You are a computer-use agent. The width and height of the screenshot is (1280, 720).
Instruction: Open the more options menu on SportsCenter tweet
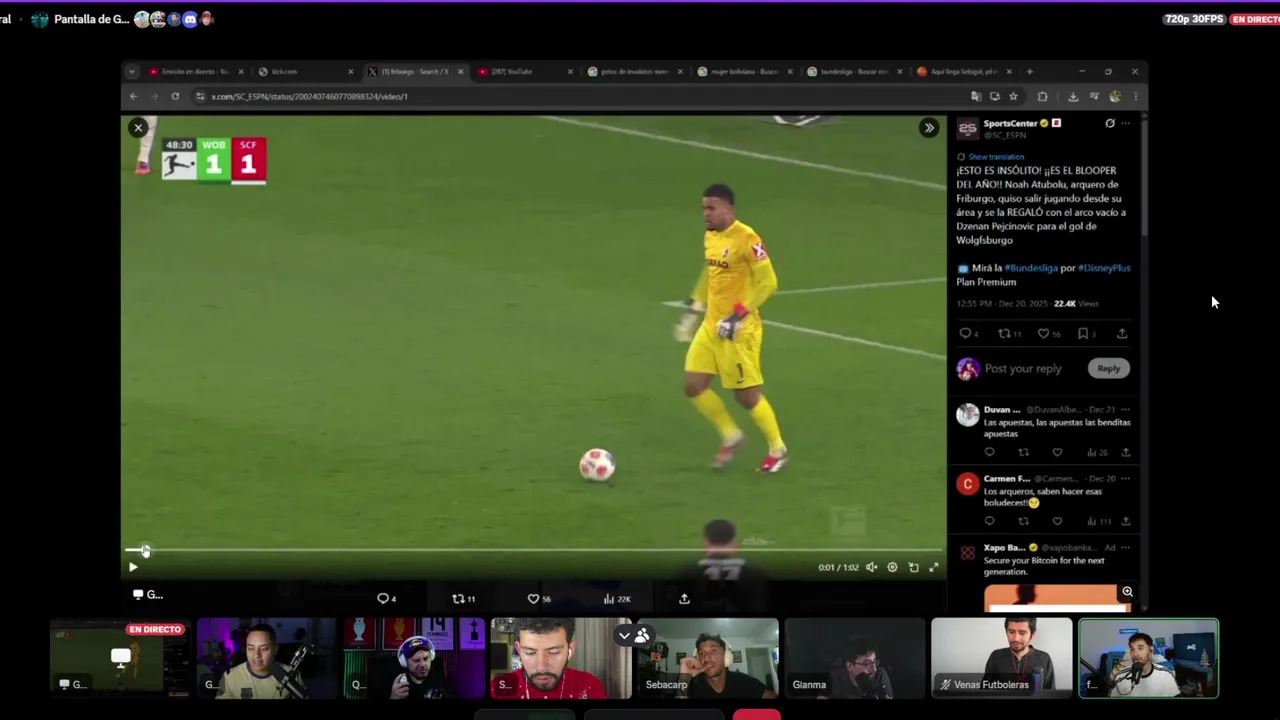click(x=1125, y=123)
